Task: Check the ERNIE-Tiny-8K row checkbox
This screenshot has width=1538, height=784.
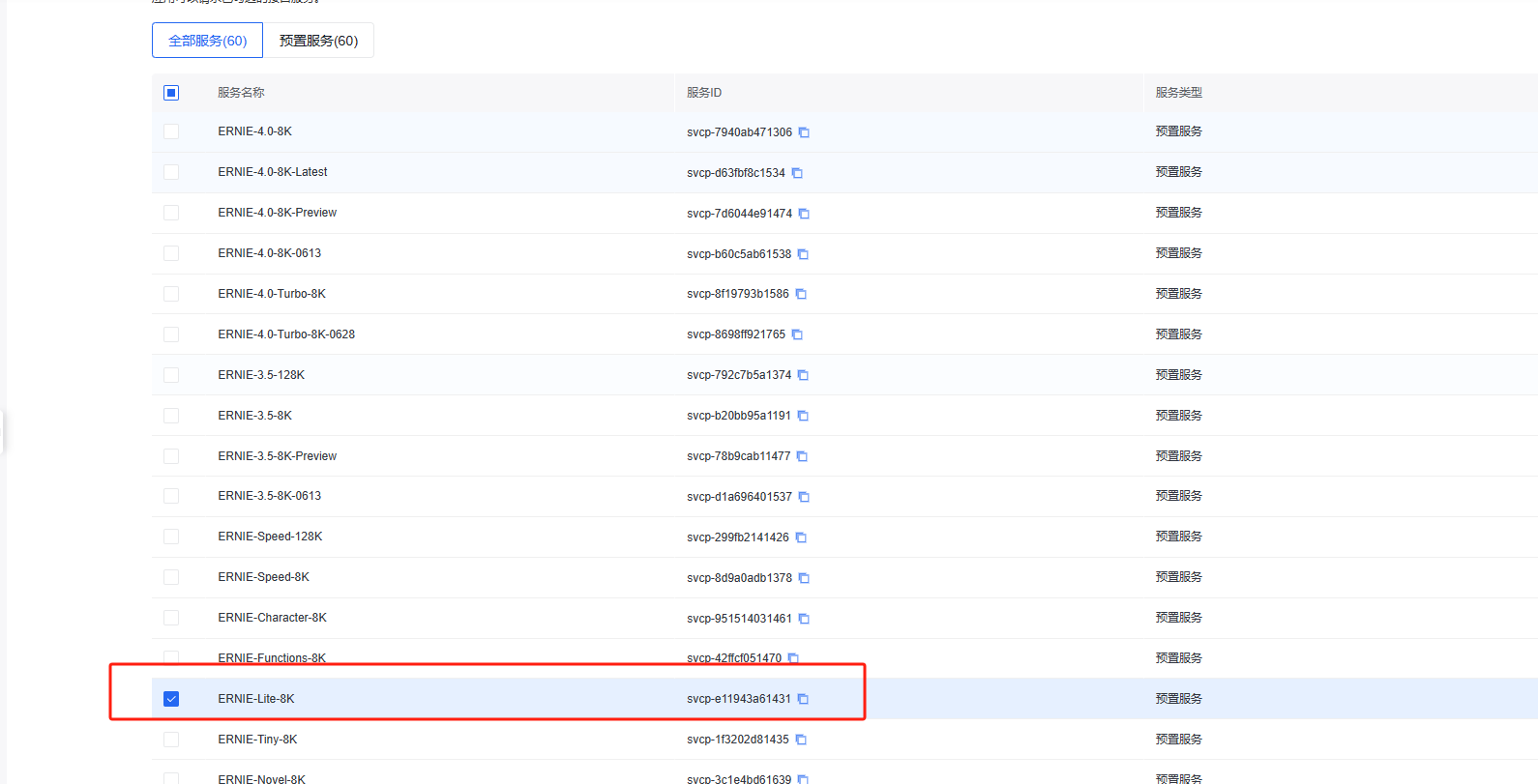Action: tap(171, 740)
